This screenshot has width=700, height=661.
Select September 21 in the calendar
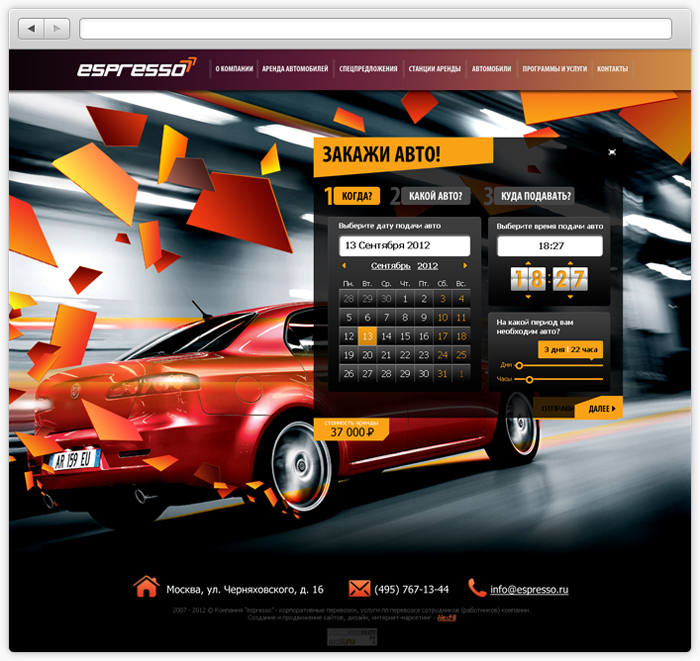pyautogui.click(x=386, y=355)
